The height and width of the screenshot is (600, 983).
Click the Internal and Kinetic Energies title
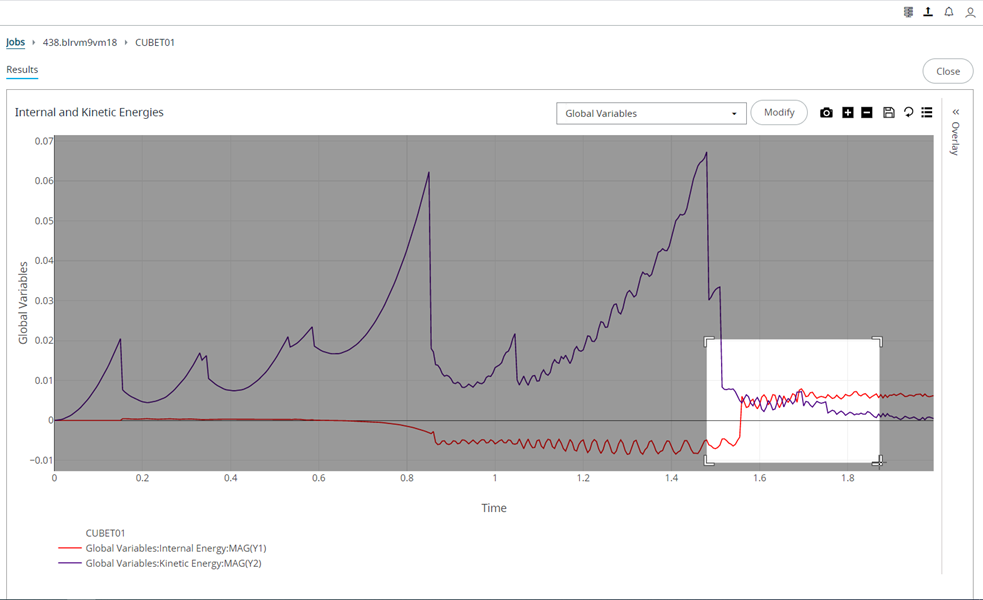click(x=89, y=112)
